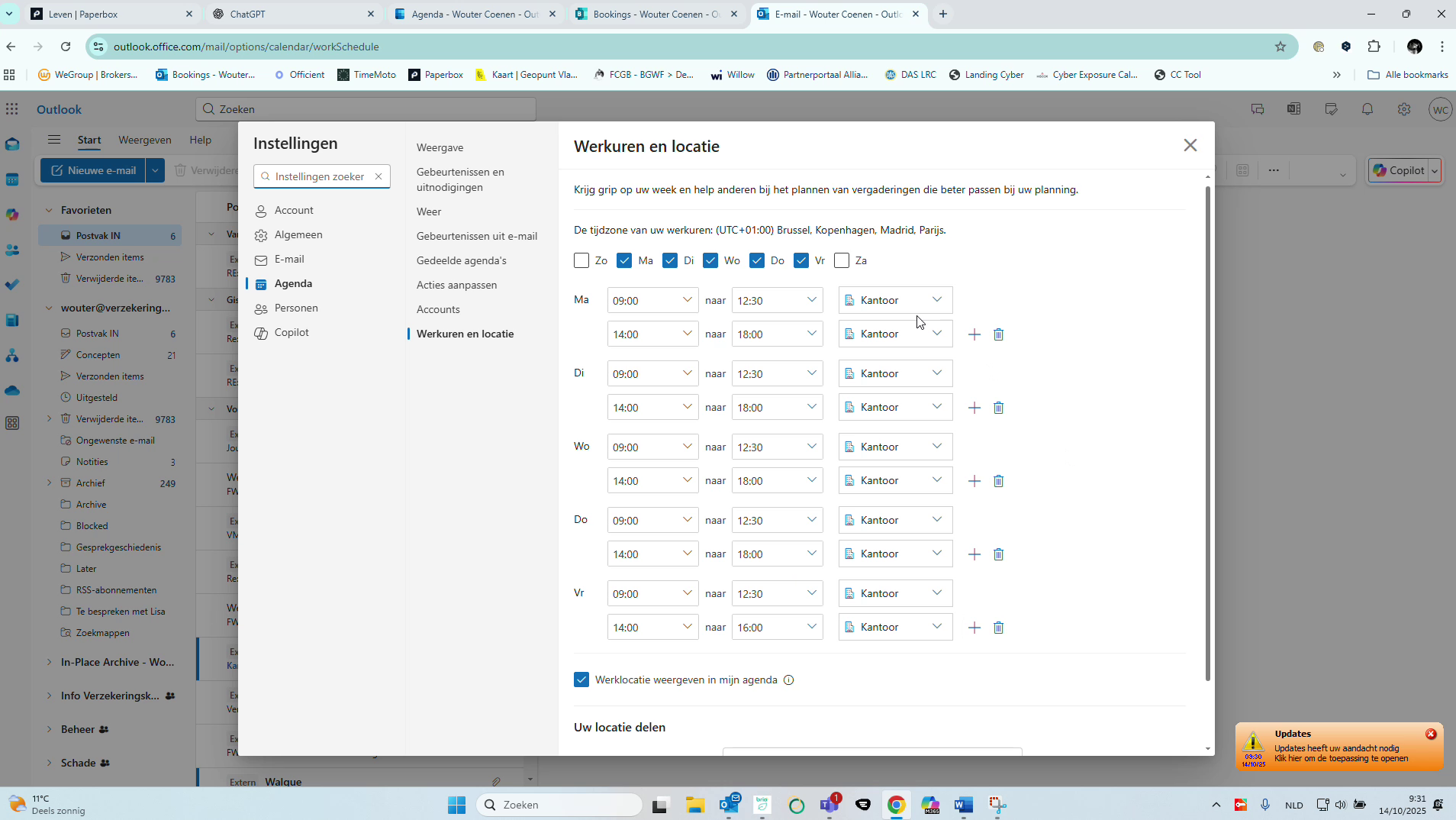
Task: Open Copilot from the left app sidebar
Action: 12,215
